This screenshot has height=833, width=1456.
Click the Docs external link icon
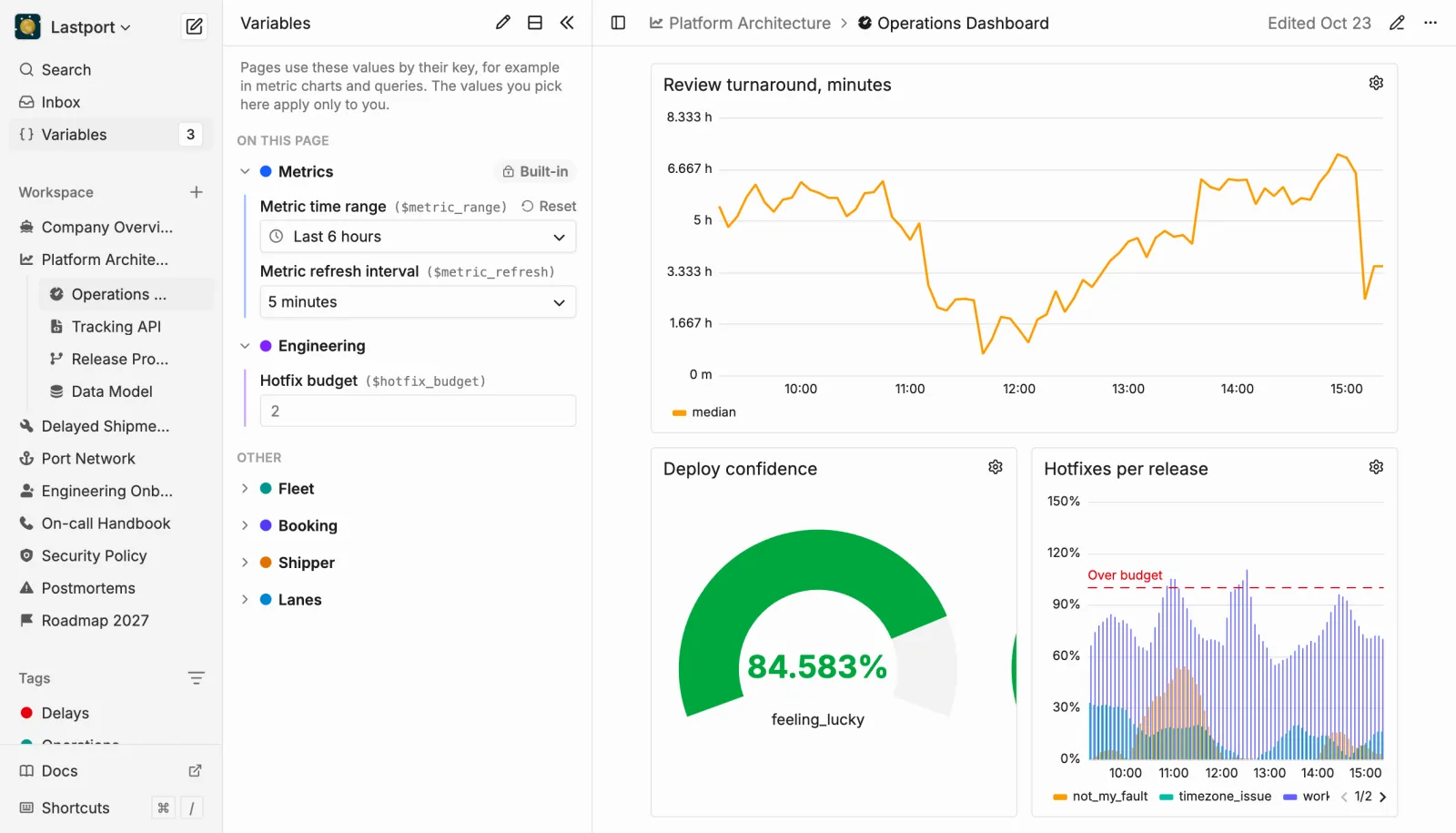coord(195,771)
